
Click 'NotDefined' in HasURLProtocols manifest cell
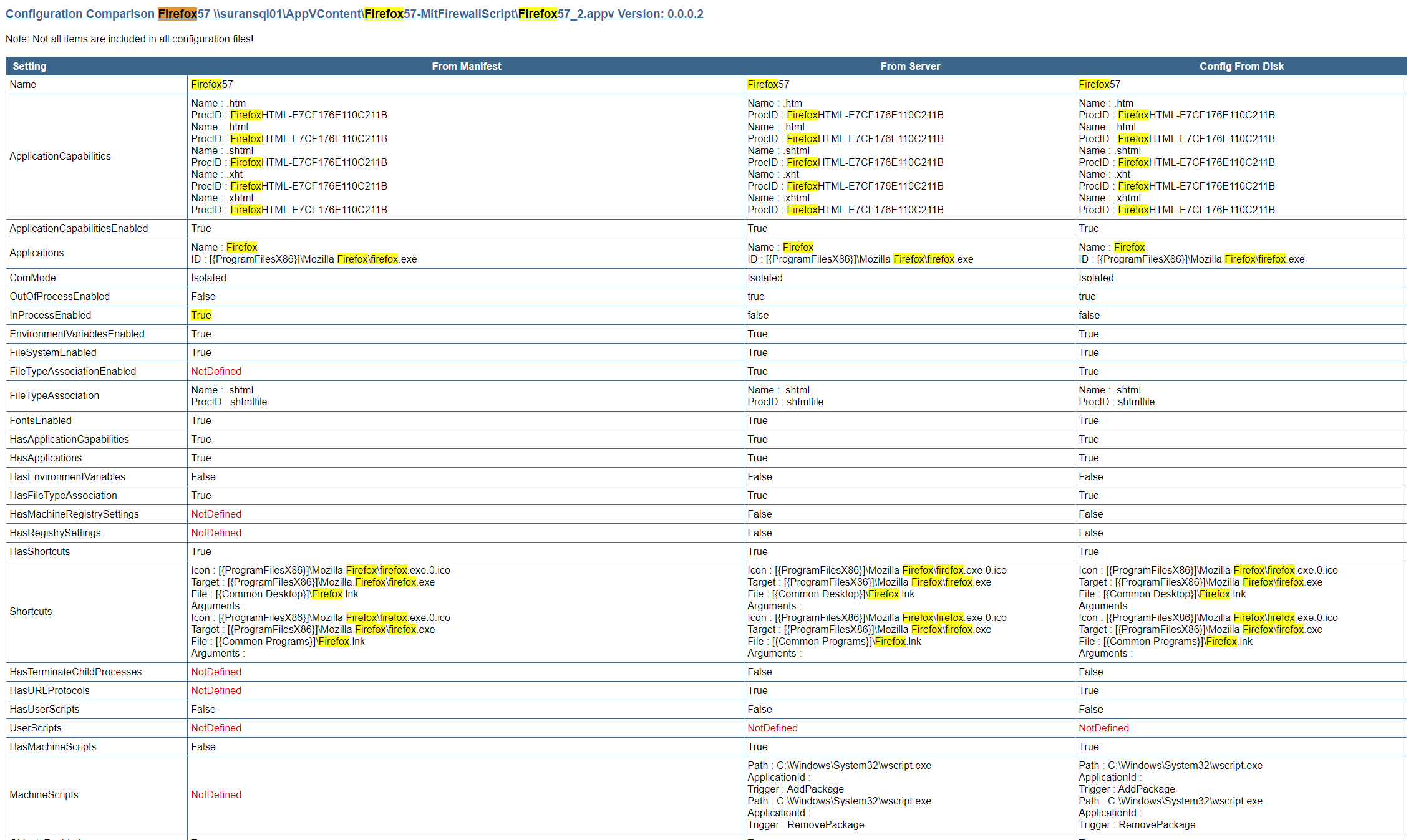point(216,690)
